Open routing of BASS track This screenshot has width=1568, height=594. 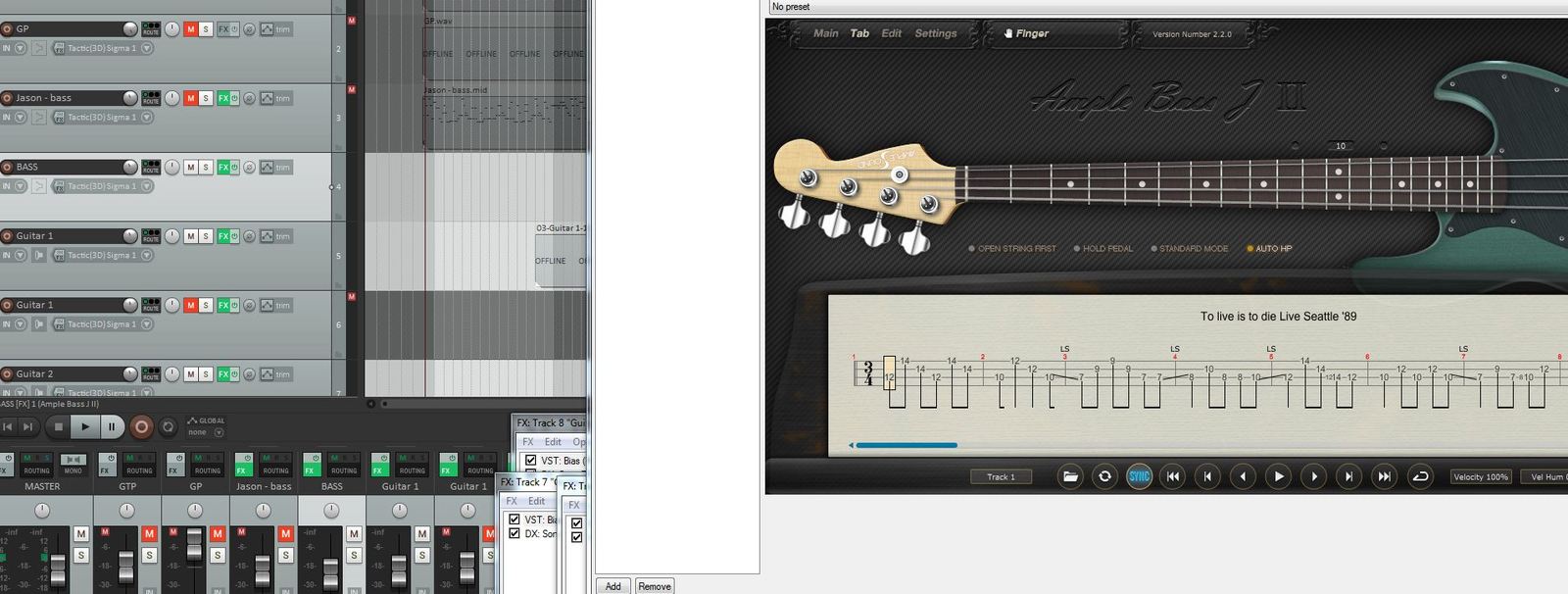pos(151,168)
